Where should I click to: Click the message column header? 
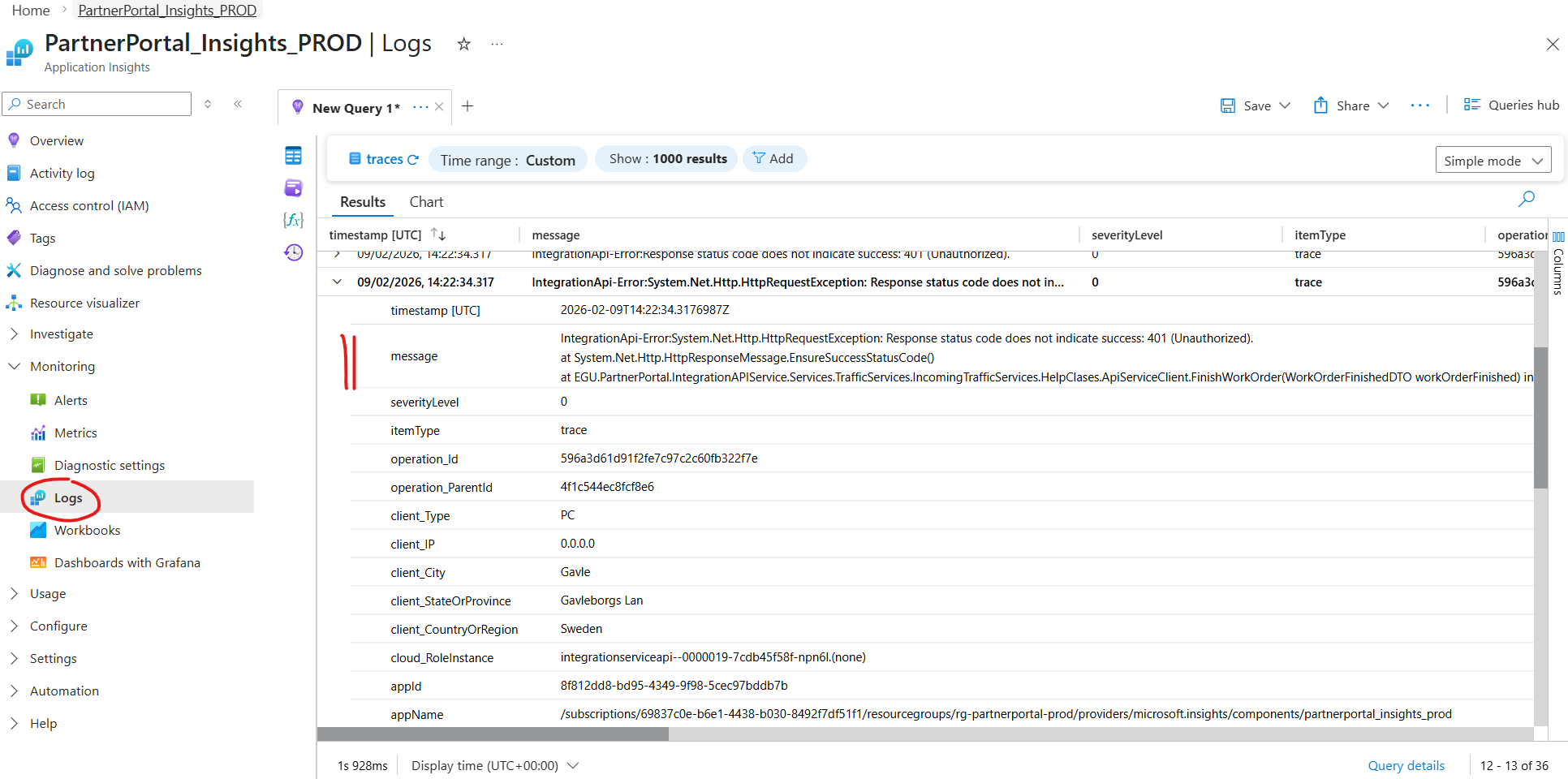click(x=555, y=235)
